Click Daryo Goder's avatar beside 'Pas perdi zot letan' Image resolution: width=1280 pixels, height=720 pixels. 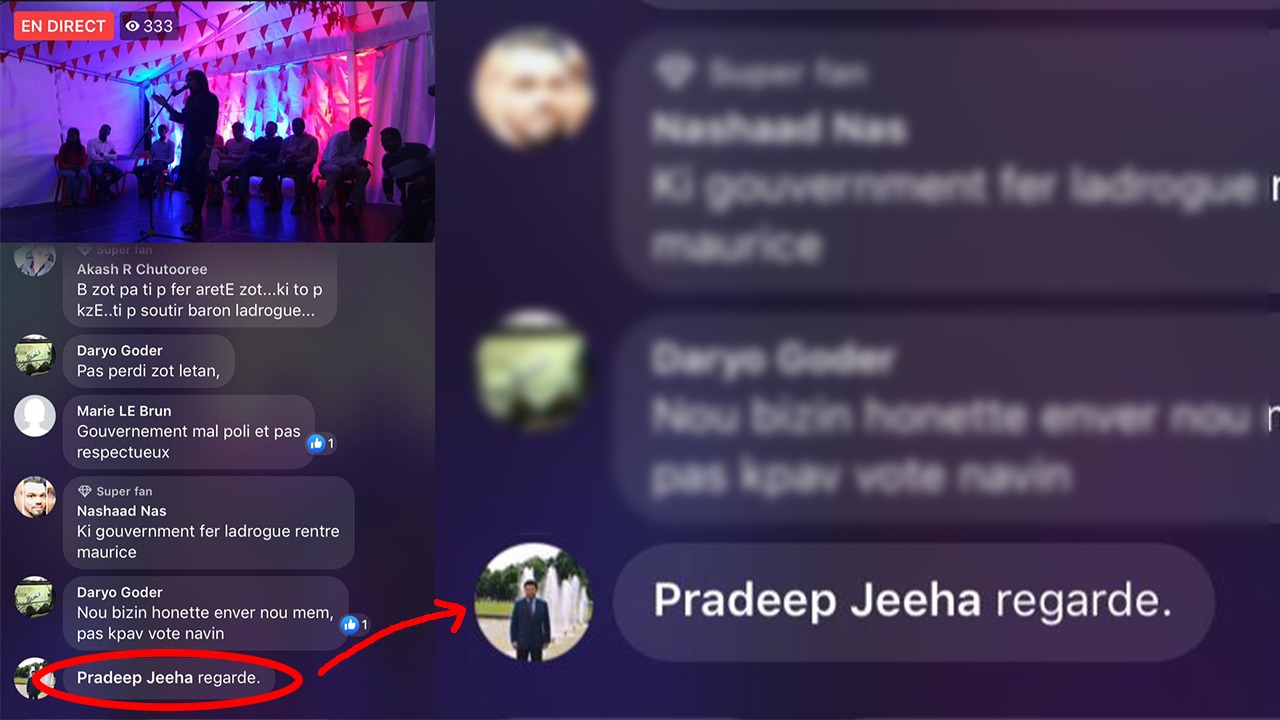[34, 355]
